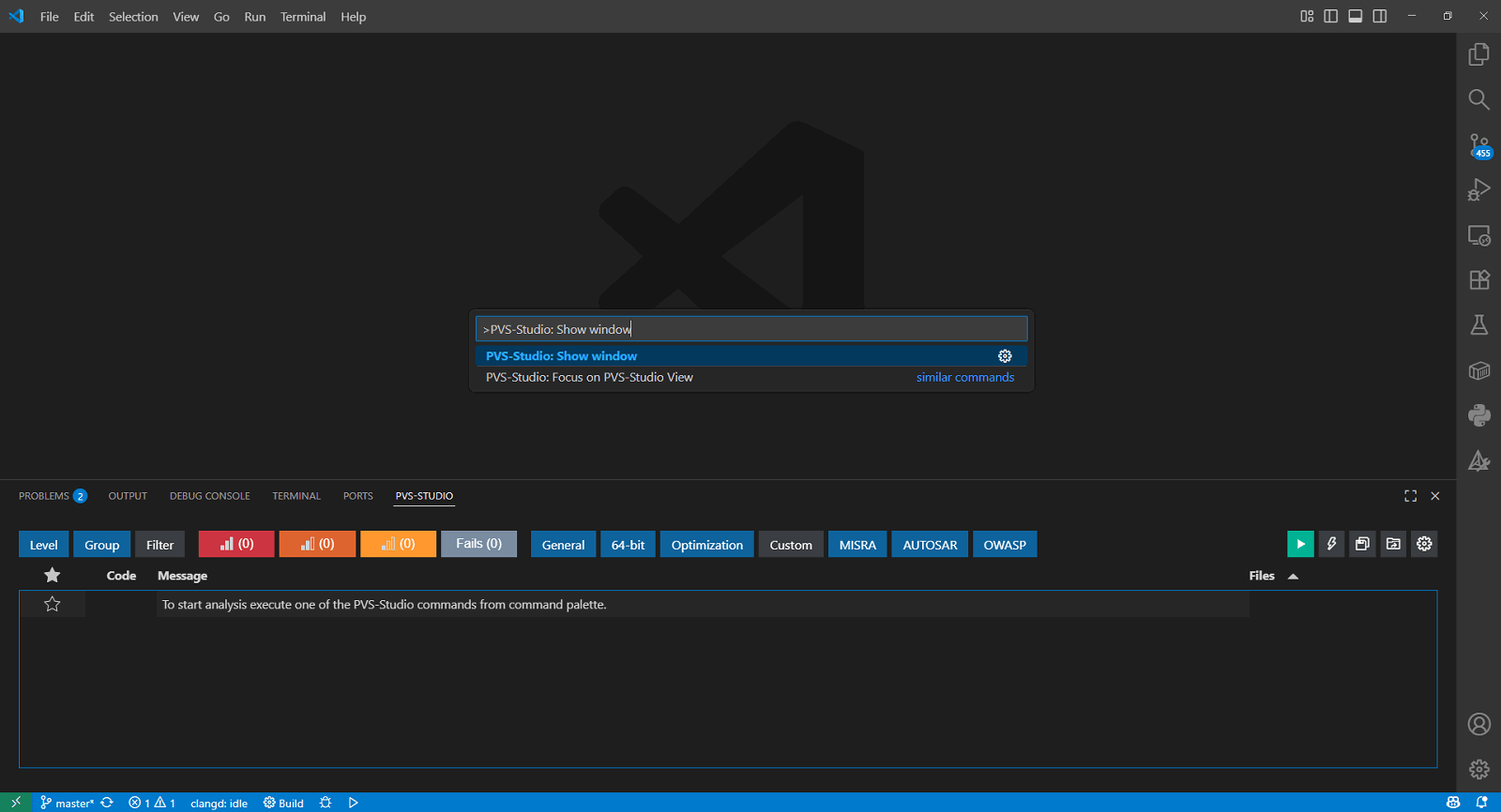
Task: Customize layout icon in title bar
Action: (1307, 16)
